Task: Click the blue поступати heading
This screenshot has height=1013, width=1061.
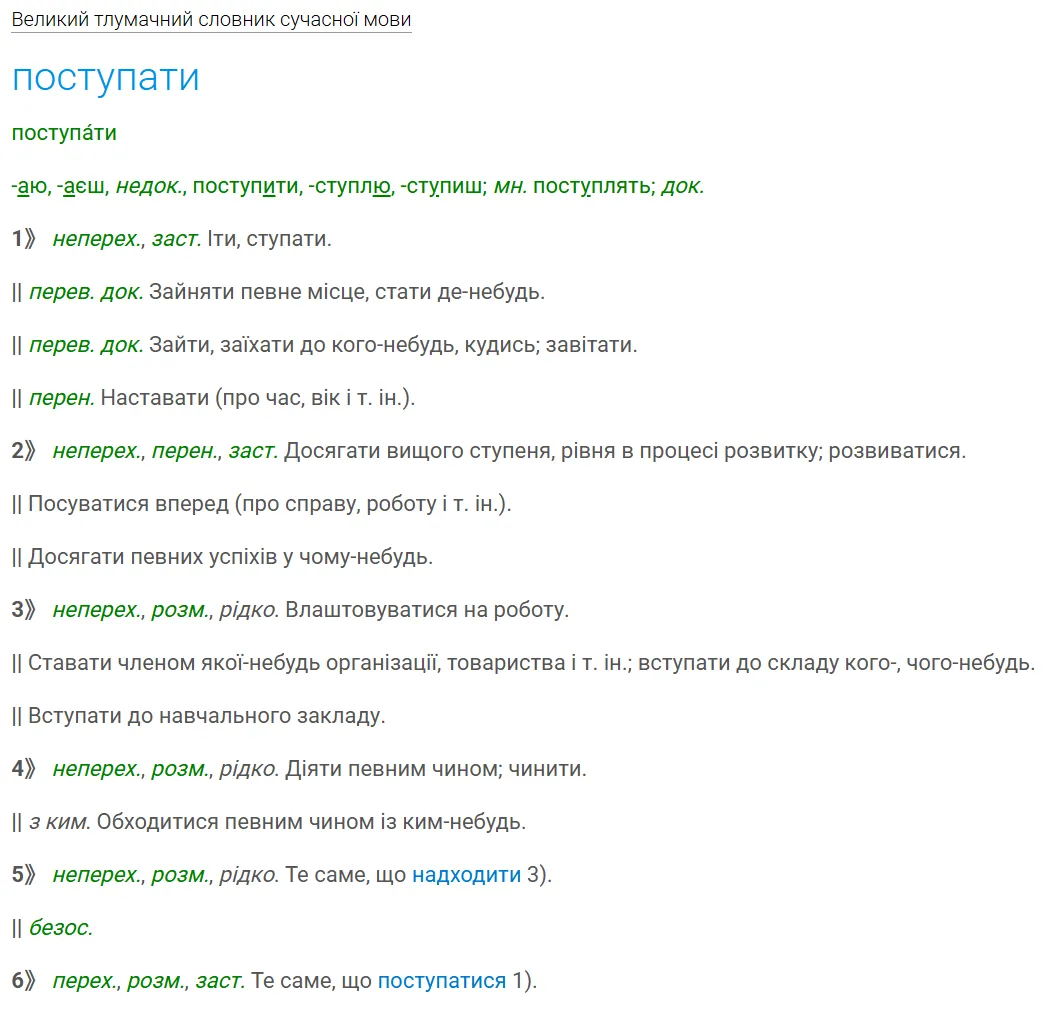Action: pos(106,77)
